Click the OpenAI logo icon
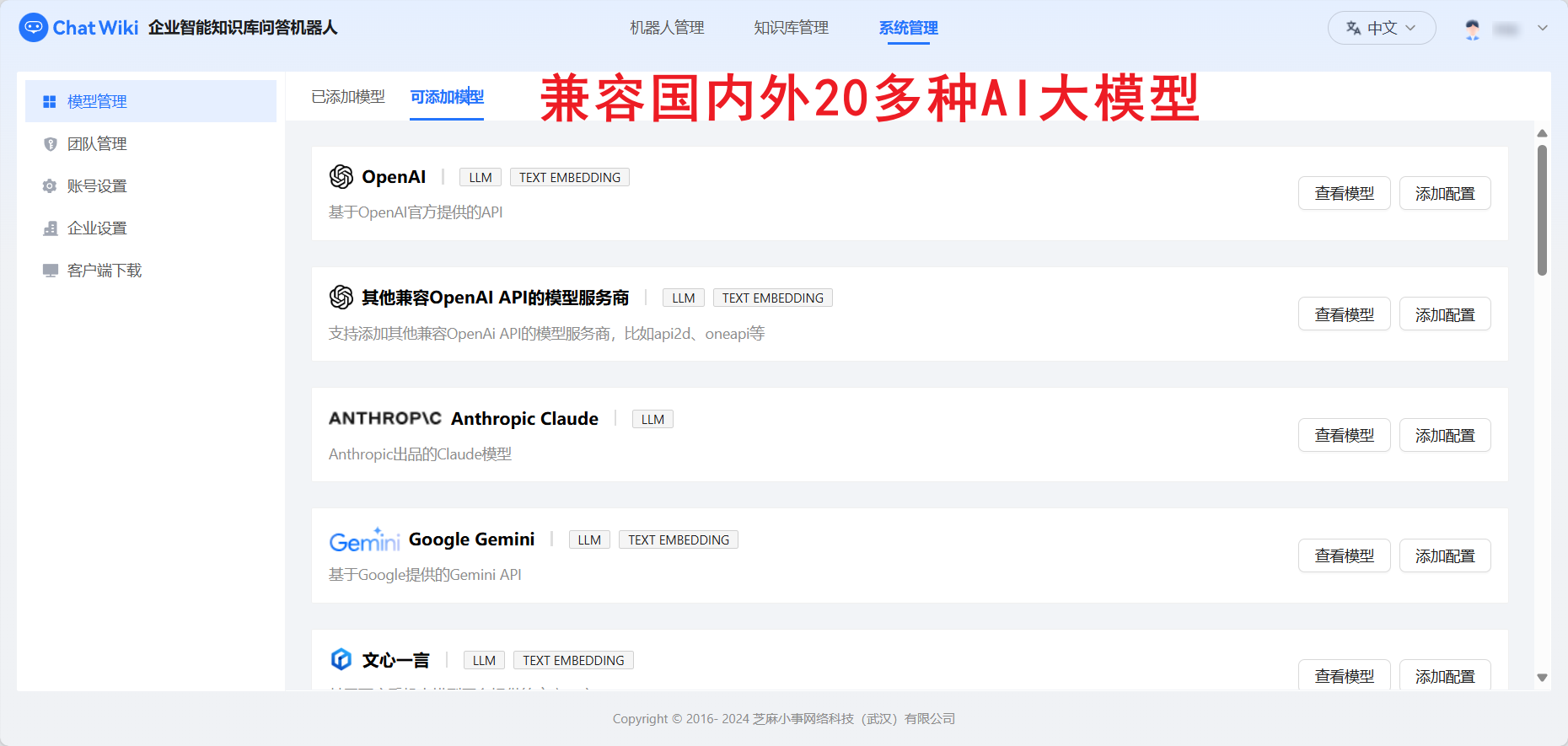The image size is (1568, 746). tap(341, 176)
